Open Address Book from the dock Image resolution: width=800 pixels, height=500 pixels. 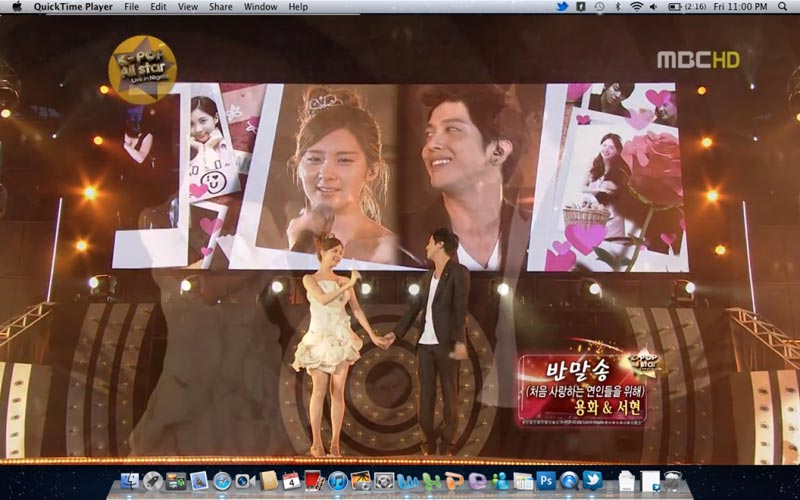[268, 481]
